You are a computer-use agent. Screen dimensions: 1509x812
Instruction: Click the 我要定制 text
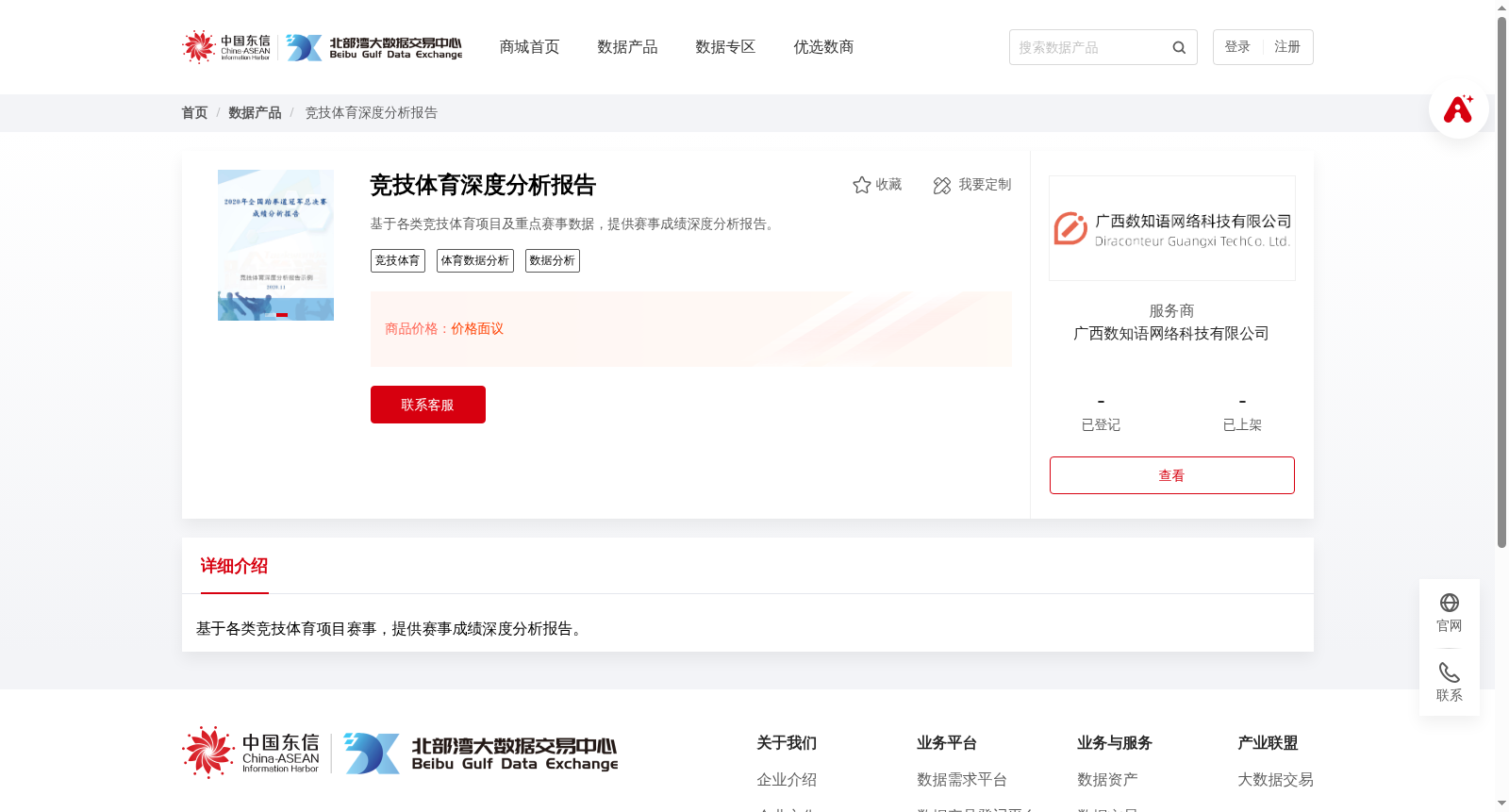(x=985, y=185)
